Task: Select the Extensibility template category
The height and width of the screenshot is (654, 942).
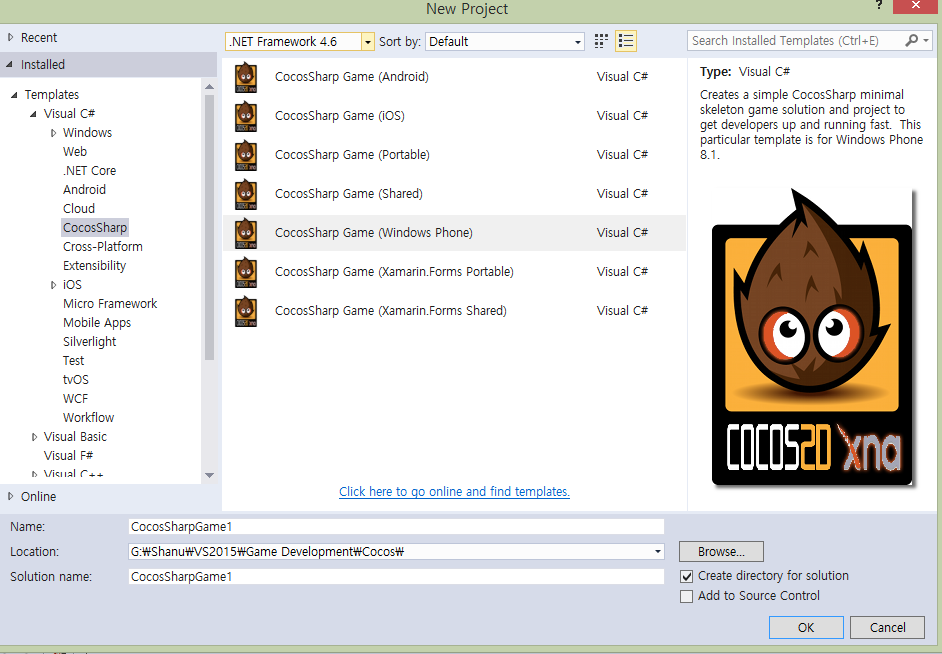Action: pyautogui.click(x=94, y=265)
